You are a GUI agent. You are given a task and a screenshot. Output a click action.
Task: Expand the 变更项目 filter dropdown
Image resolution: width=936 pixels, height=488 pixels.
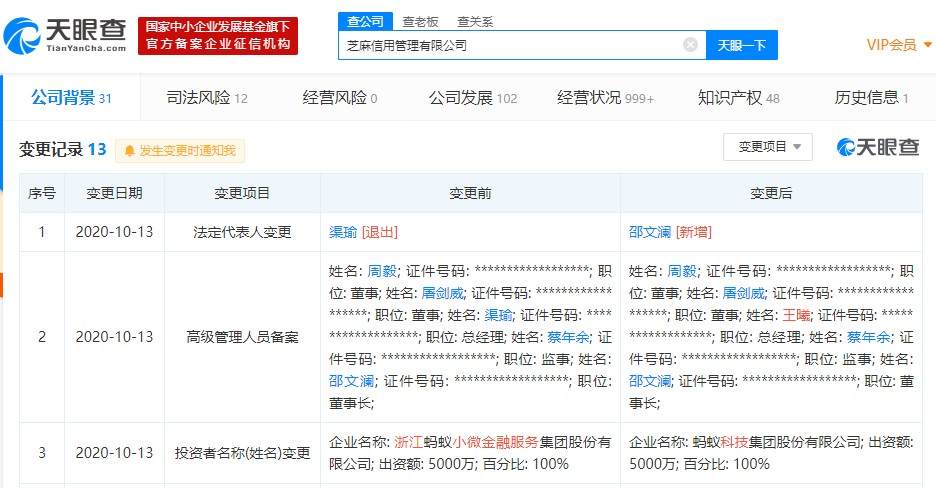click(x=768, y=147)
